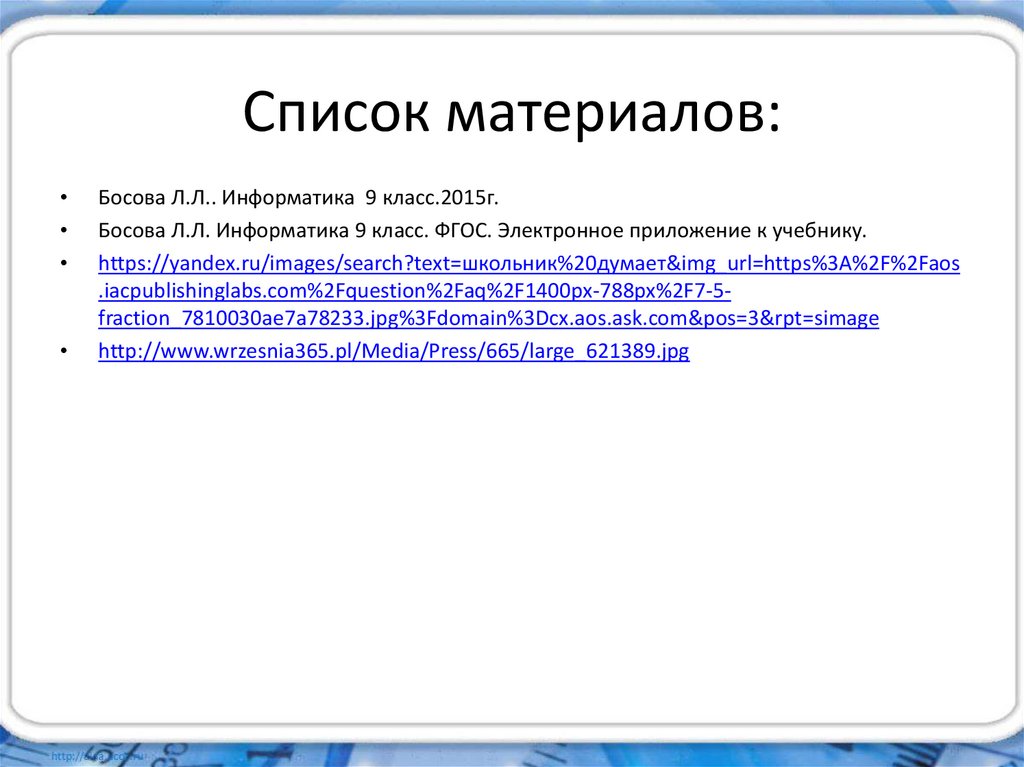The height and width of the screenshot is (767, 1024).
Task: Open the yandex.ru images search hyperlink
Action: [x=400, y=263]
